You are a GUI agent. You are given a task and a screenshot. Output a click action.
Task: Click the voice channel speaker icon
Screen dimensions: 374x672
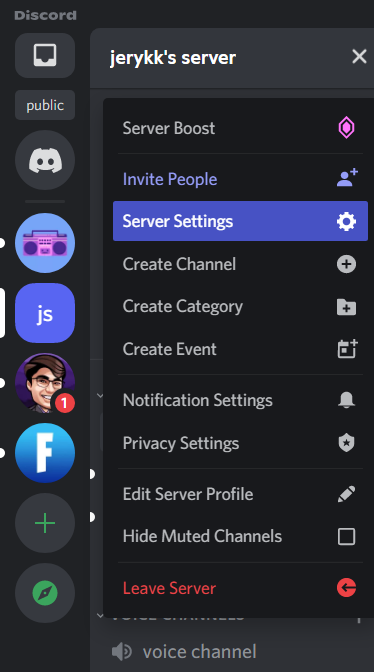click(122, 652)
